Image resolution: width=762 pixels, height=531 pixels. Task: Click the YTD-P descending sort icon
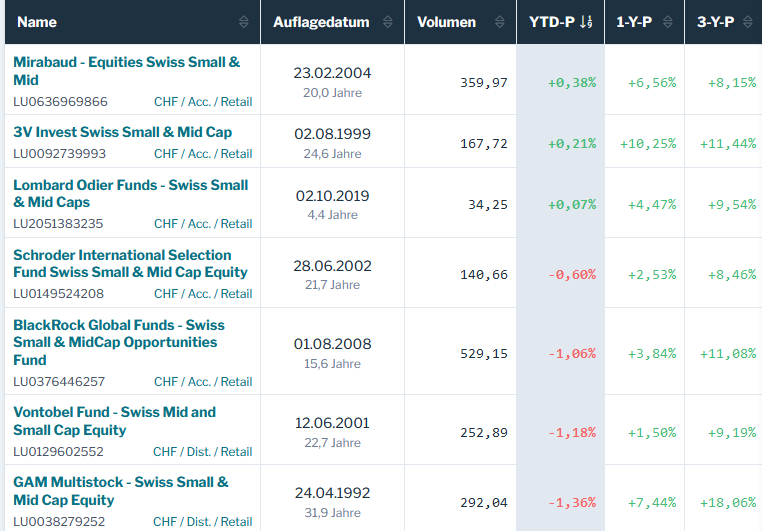(587, 22)
